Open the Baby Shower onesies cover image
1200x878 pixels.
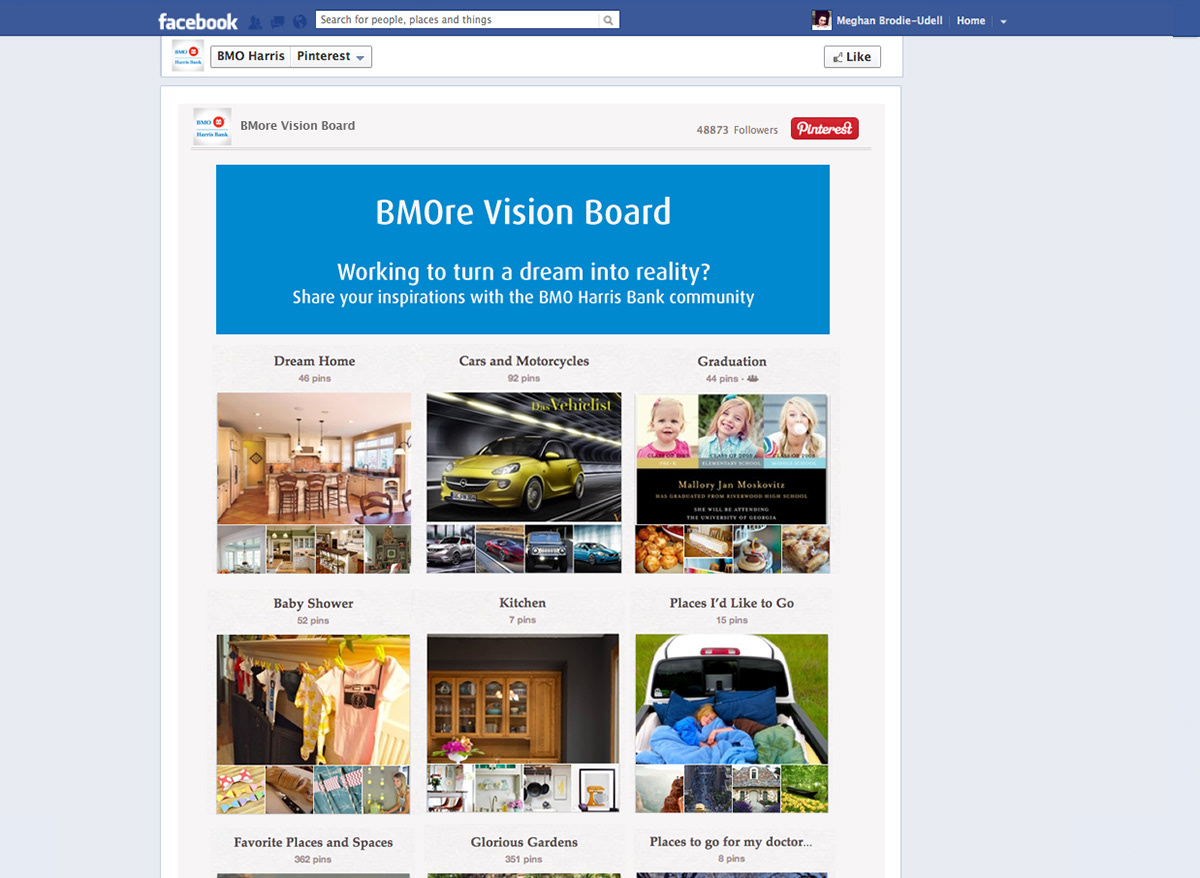pos(314,699)
